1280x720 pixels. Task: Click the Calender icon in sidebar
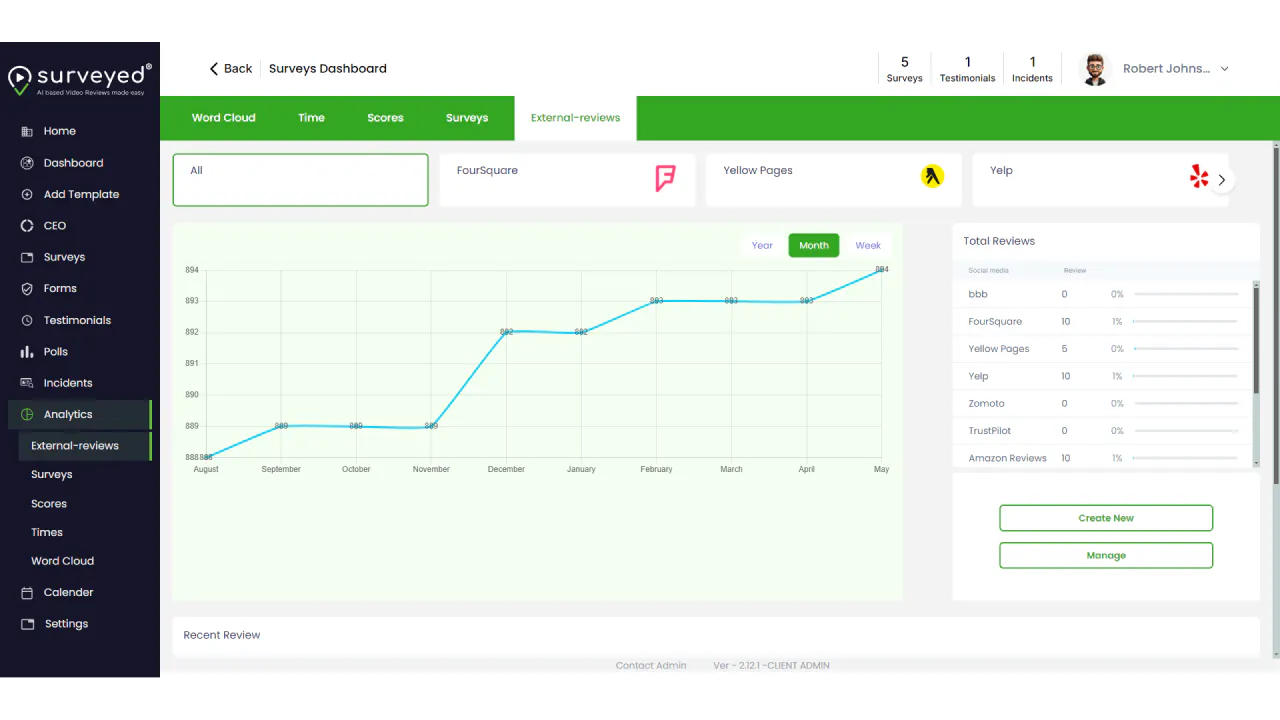(27, 592)
